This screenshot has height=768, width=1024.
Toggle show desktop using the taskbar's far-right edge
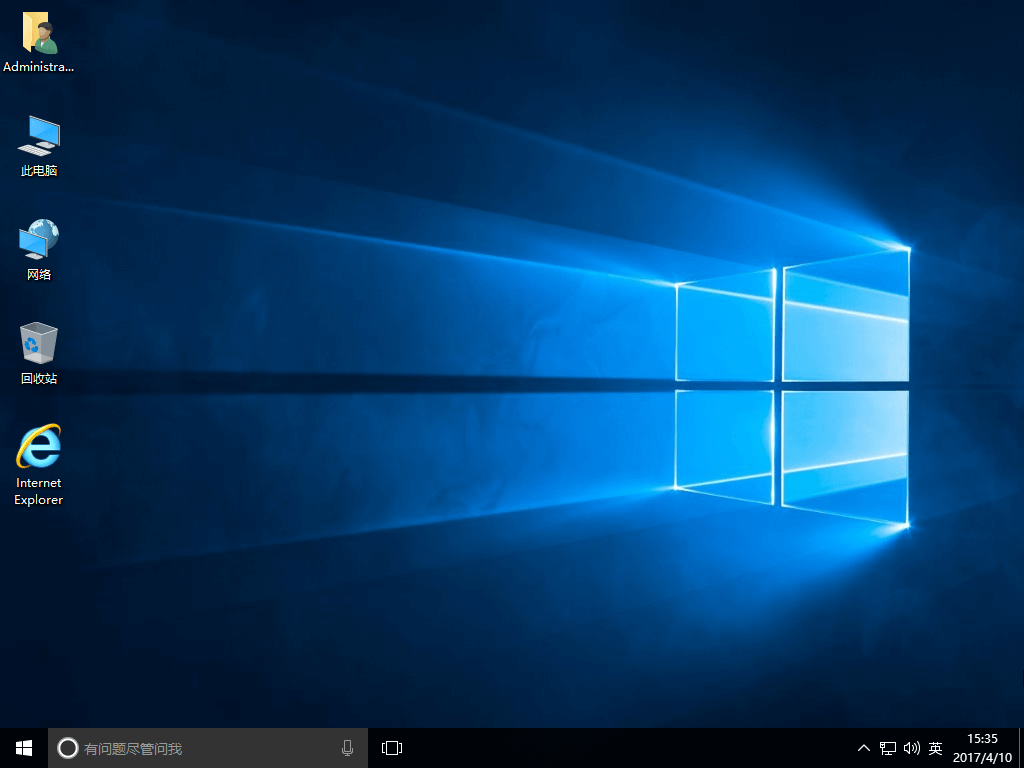(1021, 747)
